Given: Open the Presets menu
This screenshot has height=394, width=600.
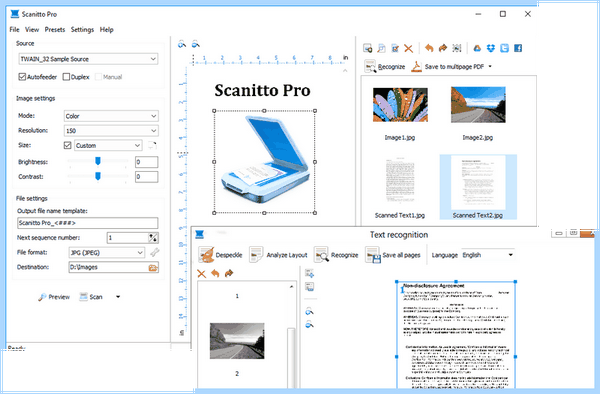Looking at the screenshot, I should pyautogui.click(x=55, y=29).
